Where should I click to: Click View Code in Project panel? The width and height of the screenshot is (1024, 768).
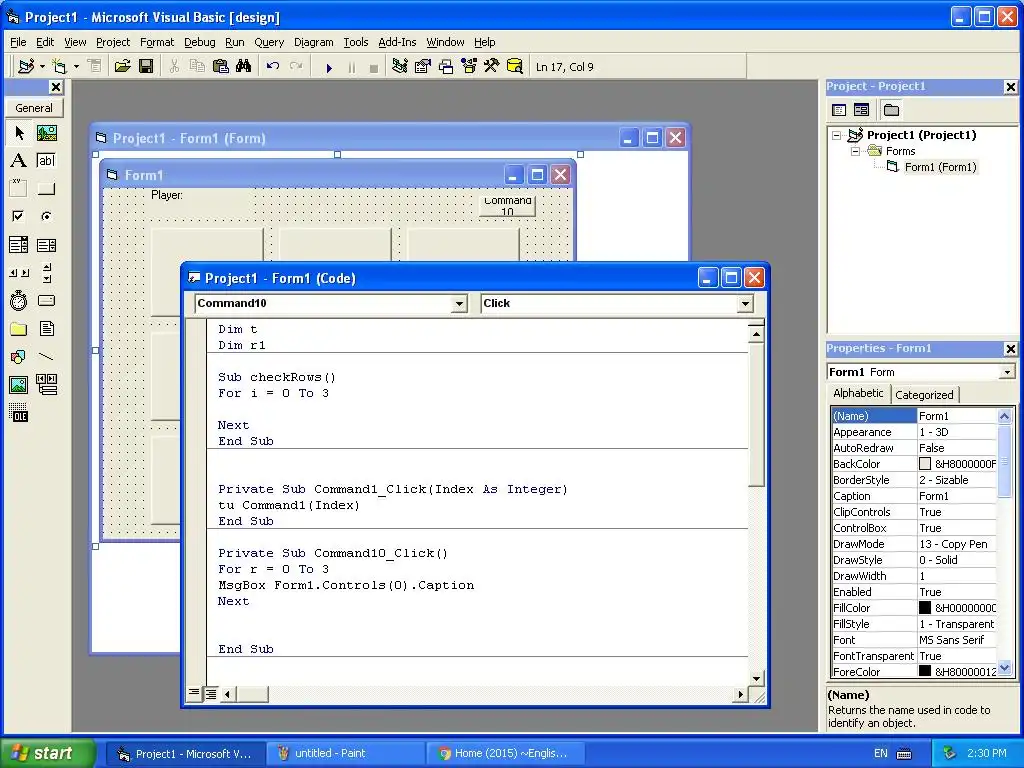(x=839, y=110)
